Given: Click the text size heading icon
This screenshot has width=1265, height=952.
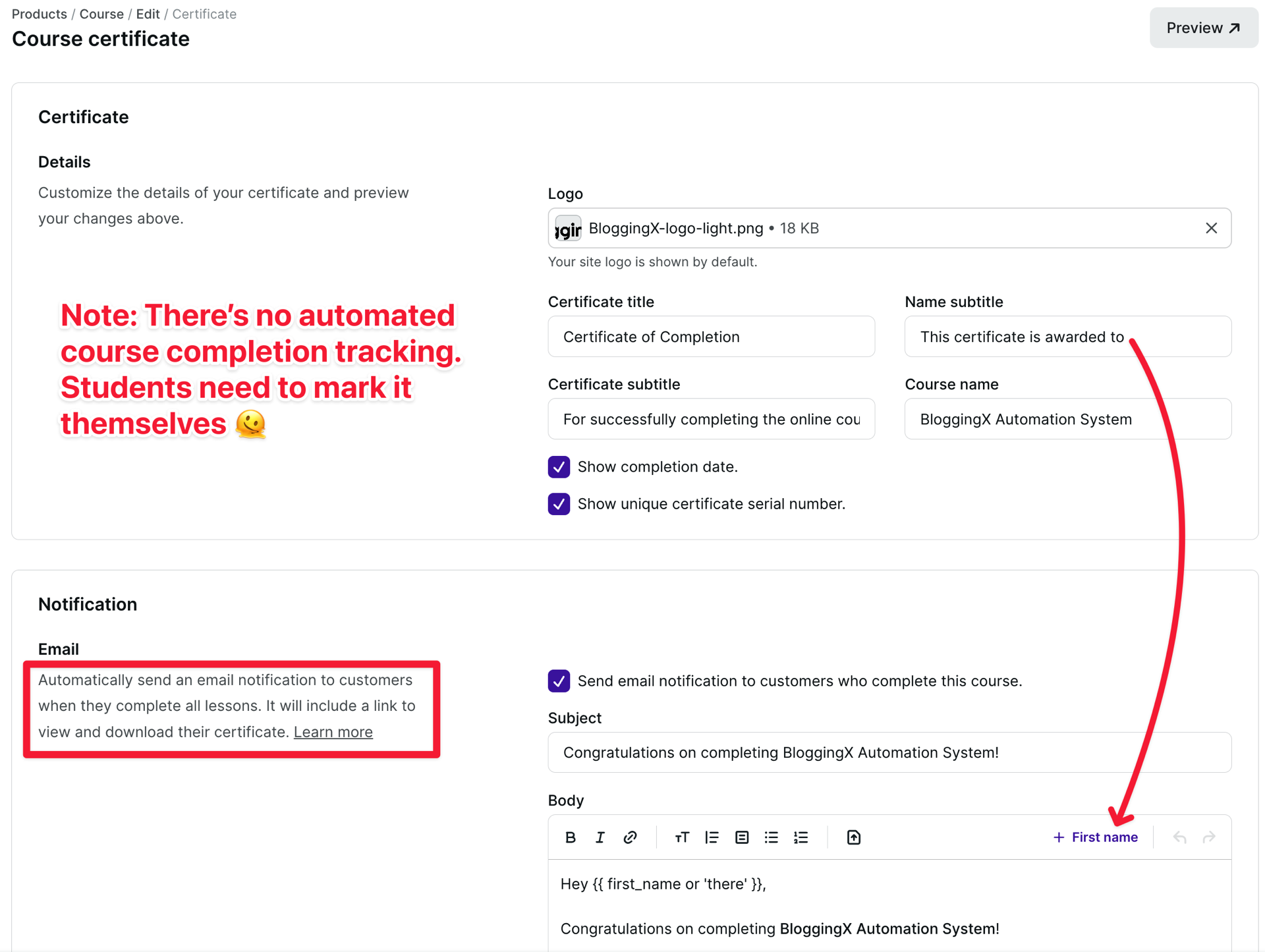Looking at the screenshot, I should (x=681, y=837).
